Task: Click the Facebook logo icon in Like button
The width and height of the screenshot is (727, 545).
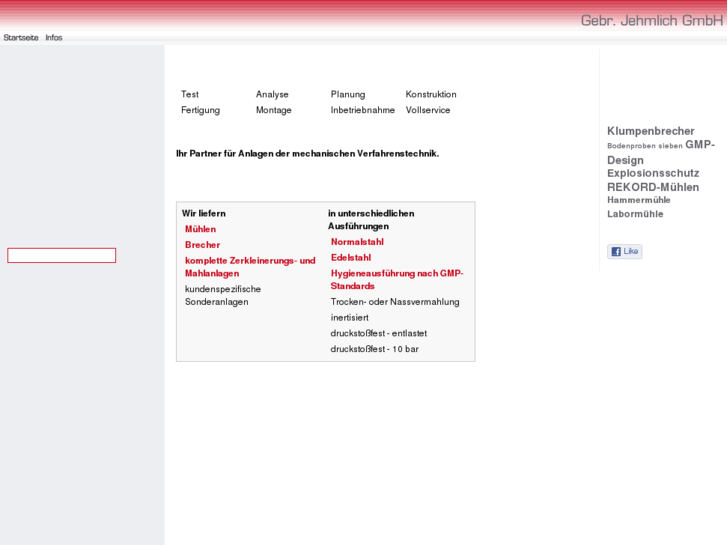Action: [616, 251]
